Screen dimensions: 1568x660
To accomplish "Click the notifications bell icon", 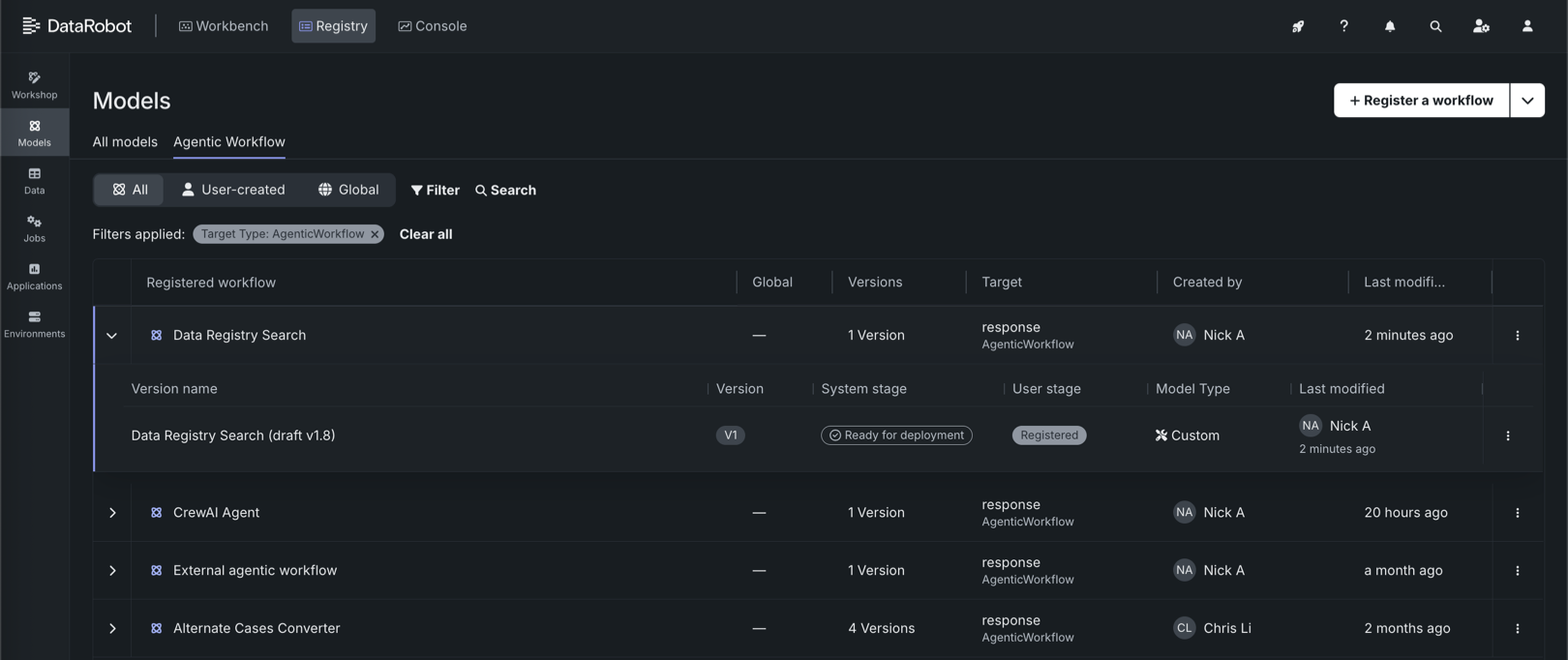I will click(x=1389, y=26).
